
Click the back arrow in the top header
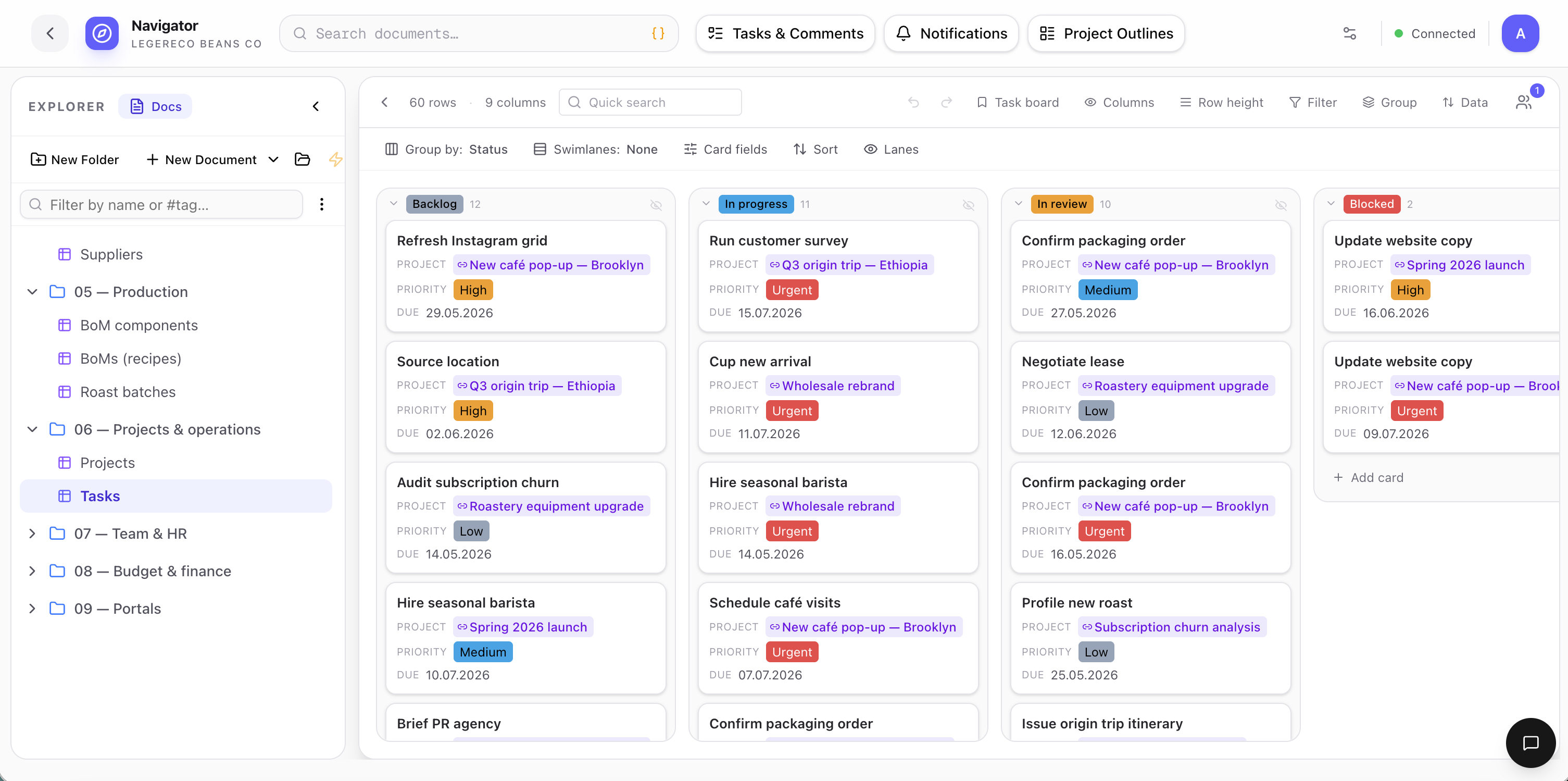(50, 33)
